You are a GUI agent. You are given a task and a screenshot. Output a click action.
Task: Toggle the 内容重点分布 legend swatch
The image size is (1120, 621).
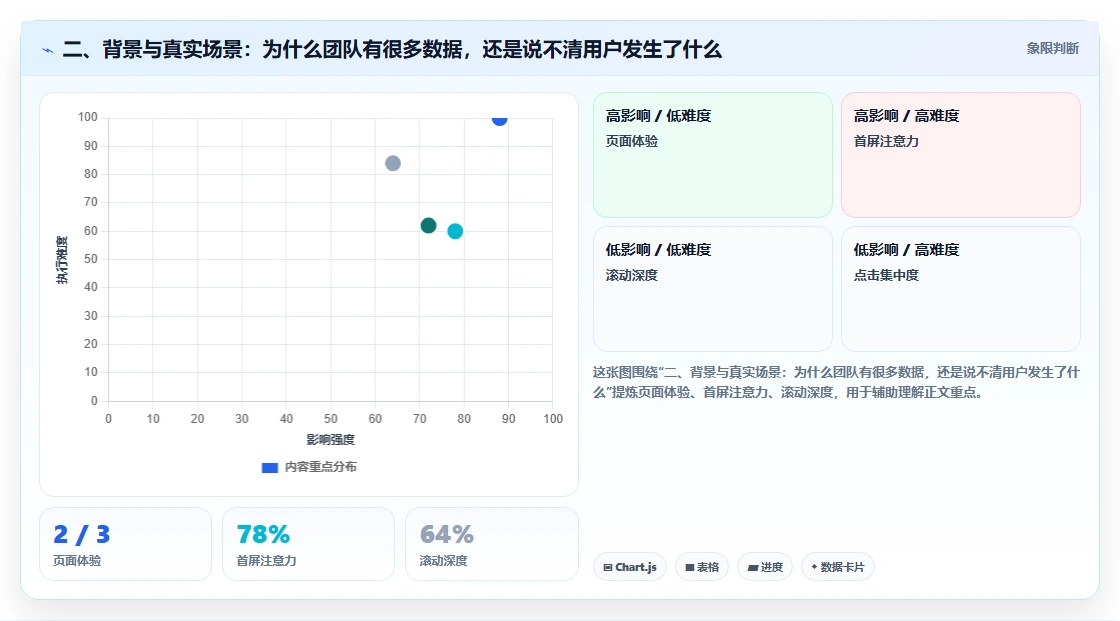tap(269, 467)
